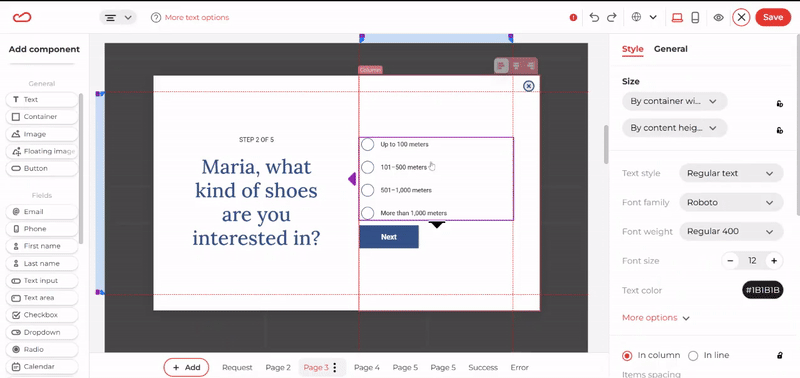Open Text style dropdown
The width and height of the screenshot is (800, 378).
731,173
